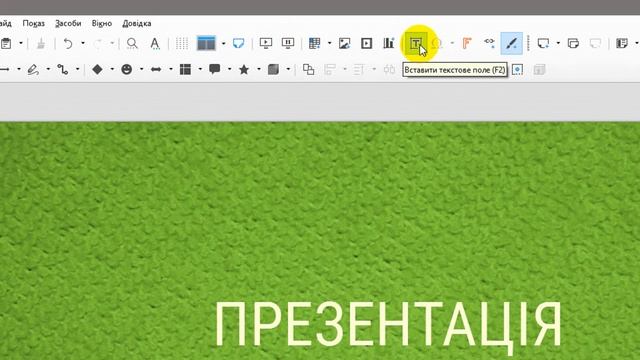This screenshot has width=640, height=360.
Task: Select the Block Arrows tool
Action: click(x=156, y=70)
